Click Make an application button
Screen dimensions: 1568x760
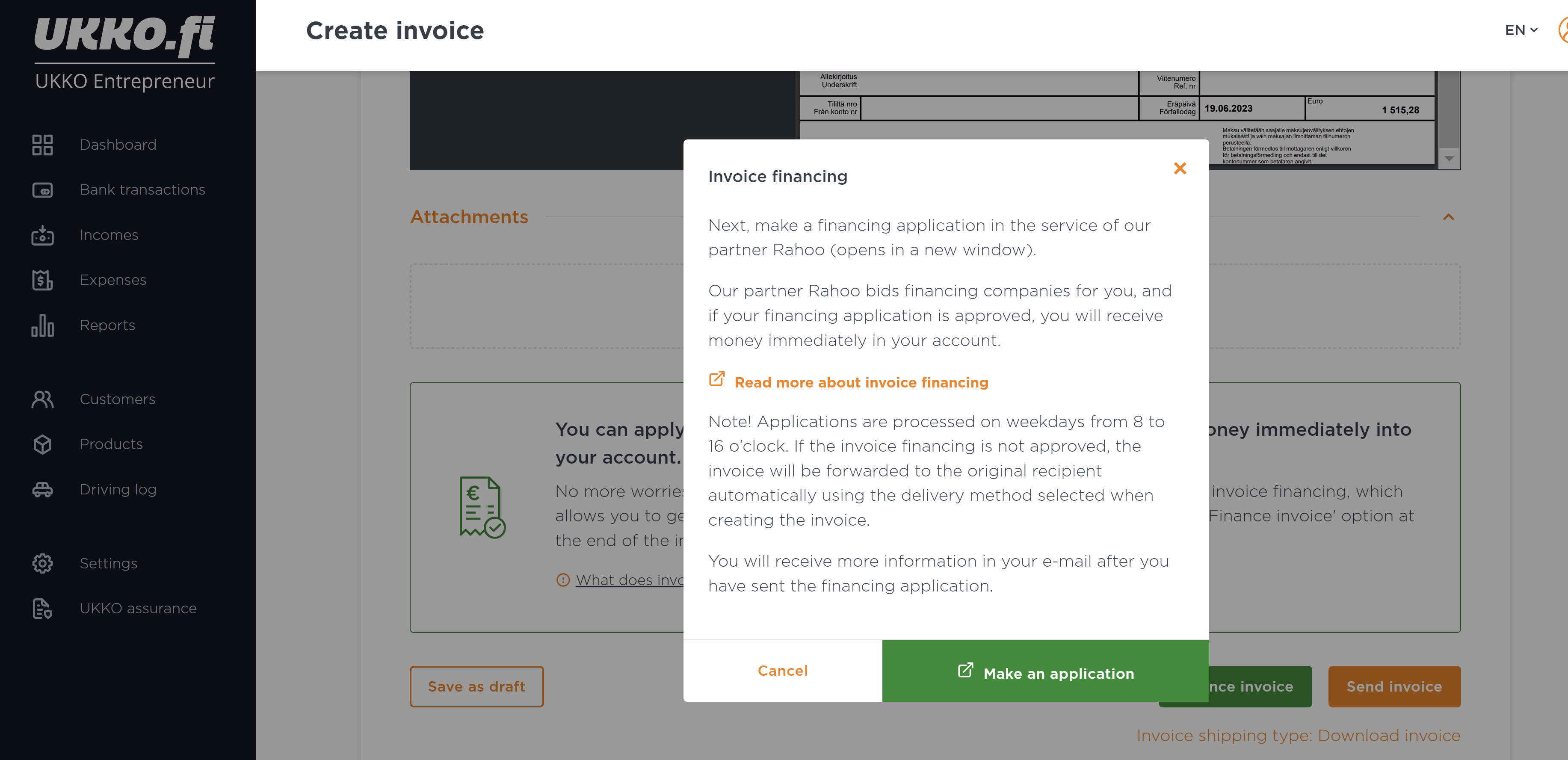pos(1045,671)
